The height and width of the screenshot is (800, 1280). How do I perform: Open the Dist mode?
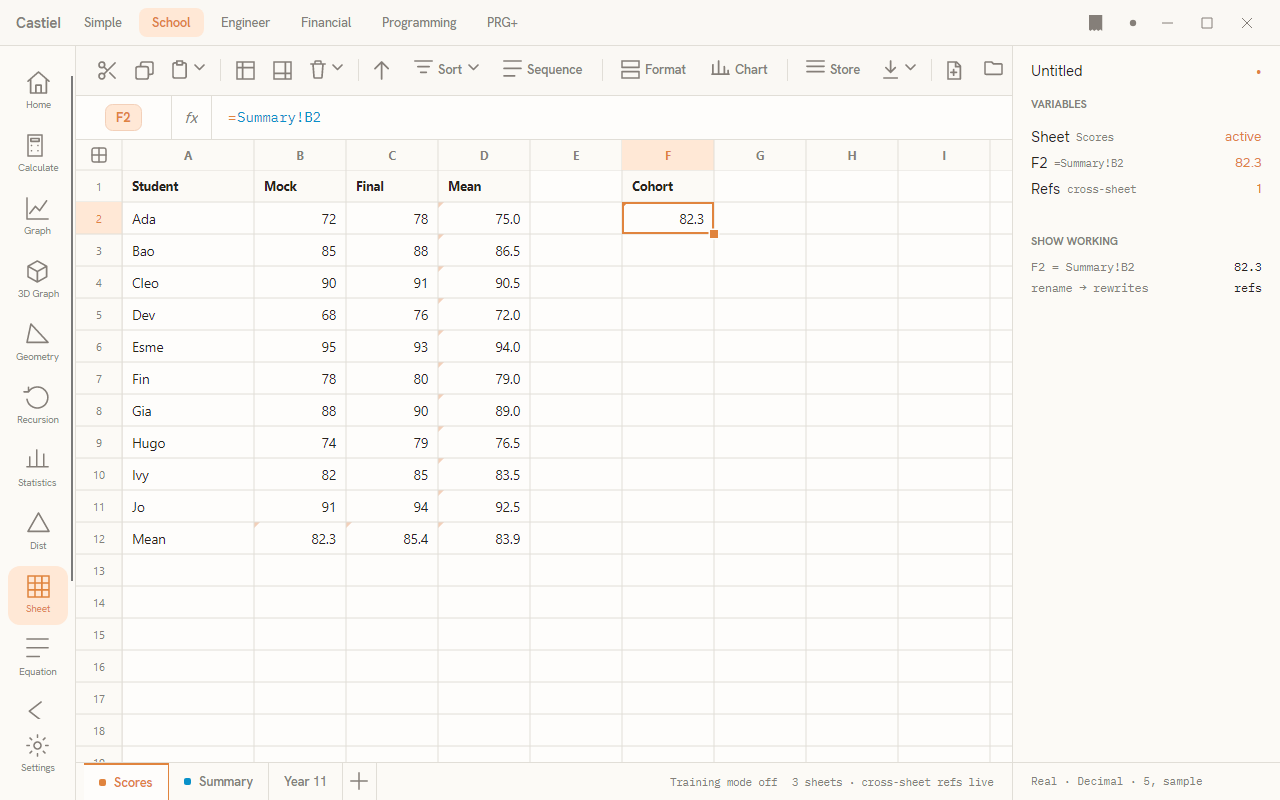tap(38, 531)
